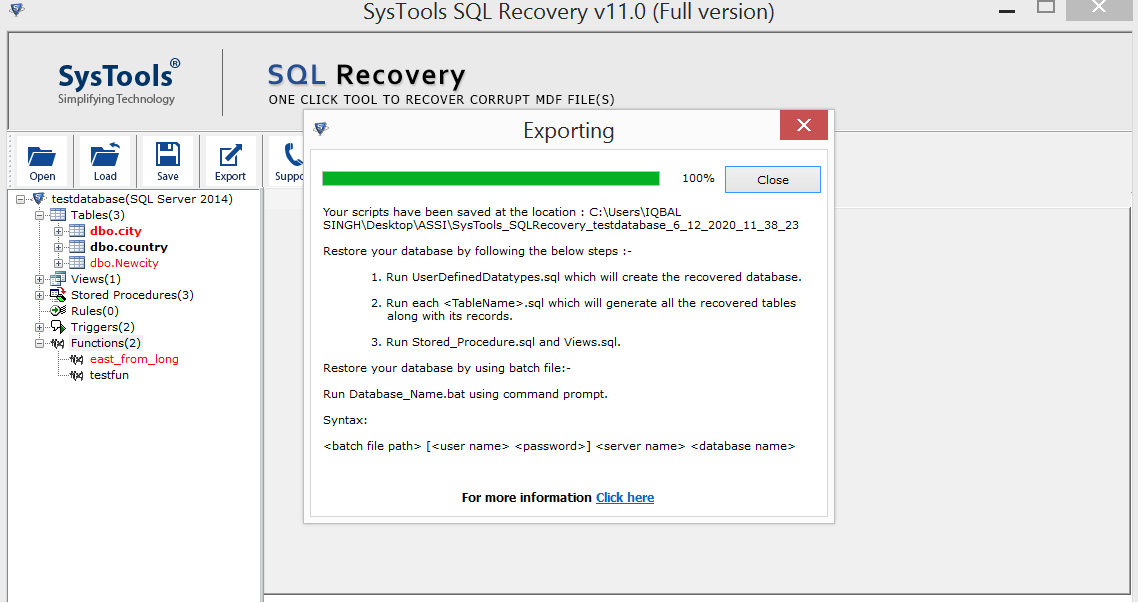Expand the Views(1) node
Screen dimensions: 1138x603
click(40, 279)
